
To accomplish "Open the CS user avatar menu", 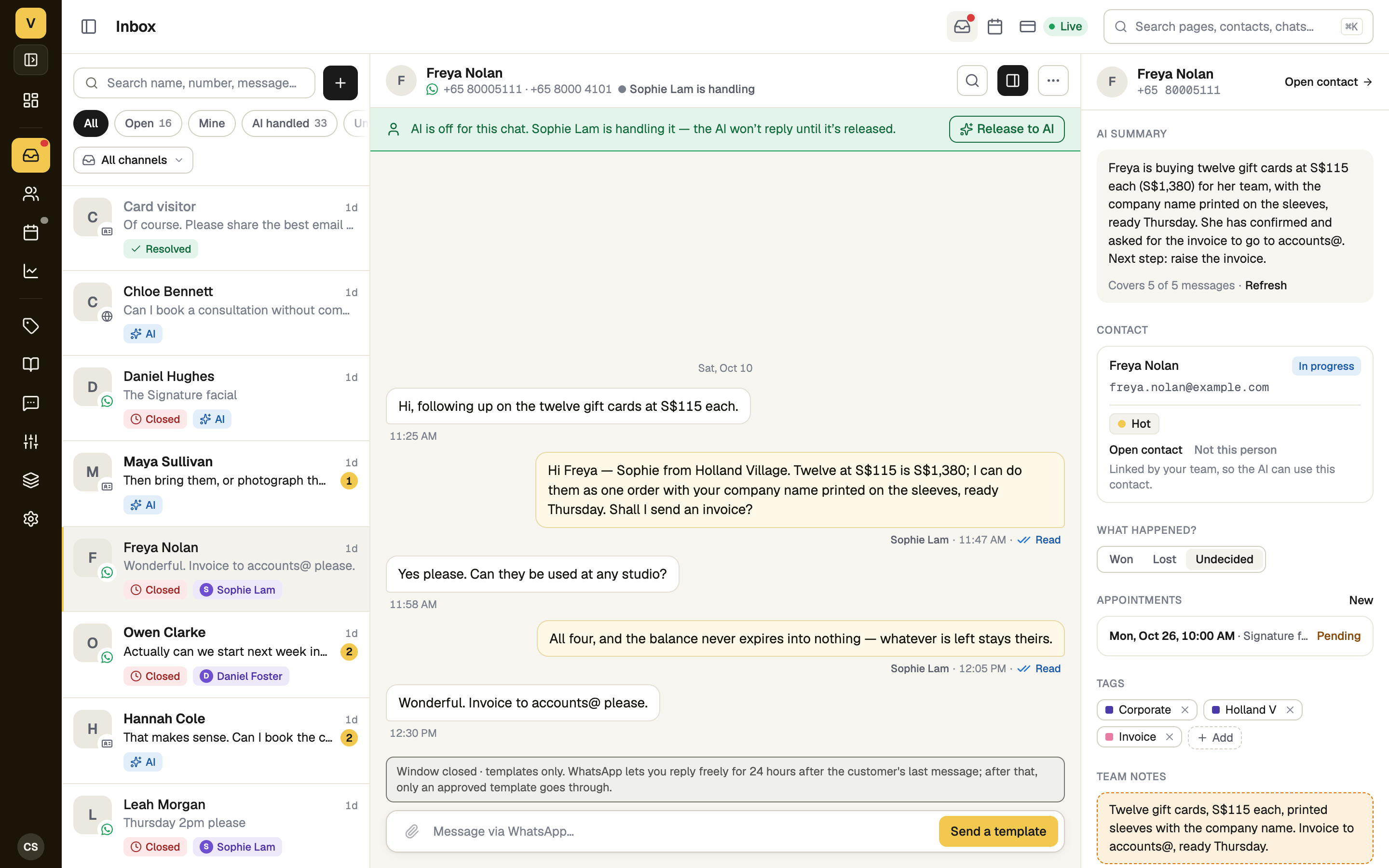I will point(30,847).
